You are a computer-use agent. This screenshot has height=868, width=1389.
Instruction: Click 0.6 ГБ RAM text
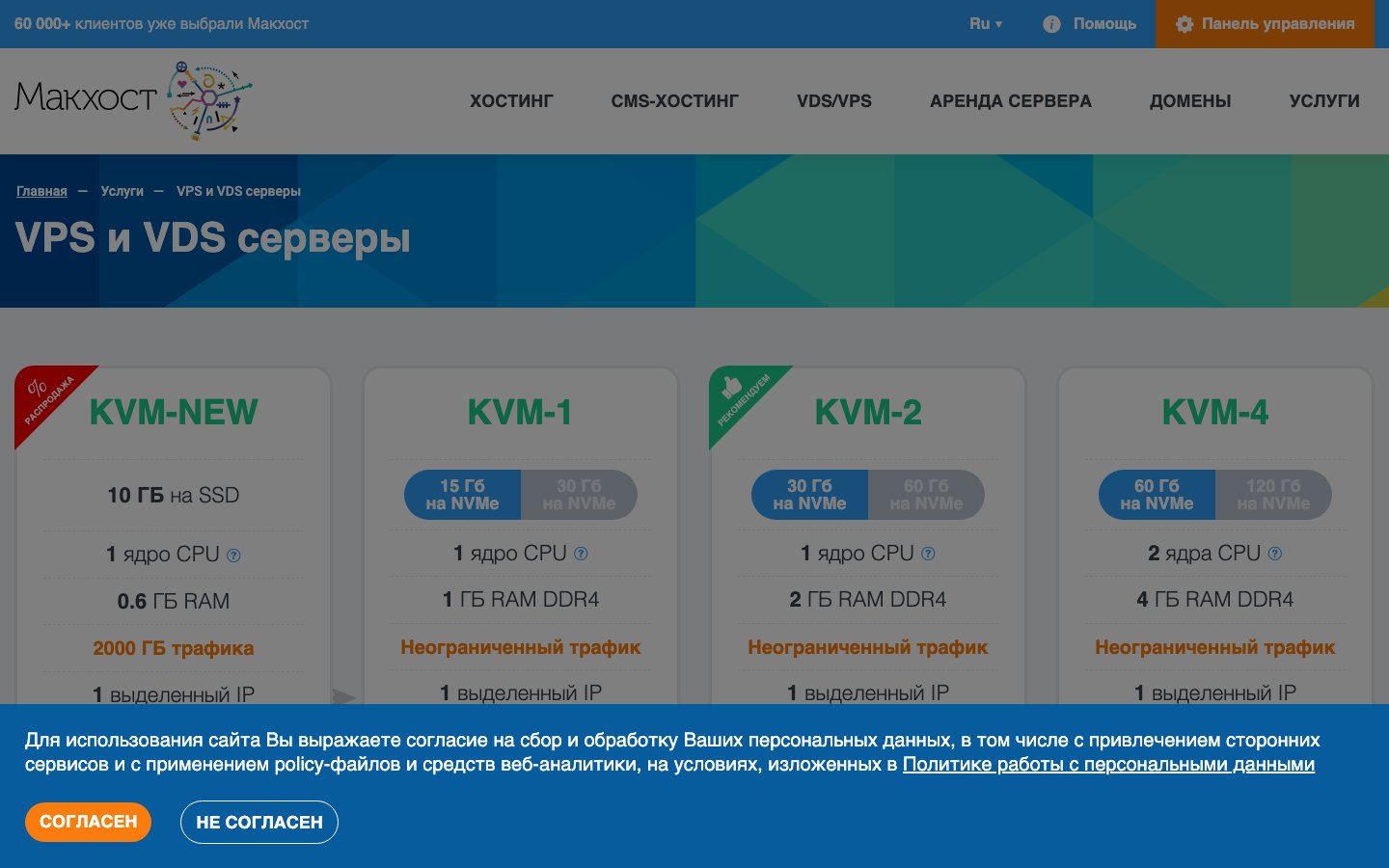[174, 602]
